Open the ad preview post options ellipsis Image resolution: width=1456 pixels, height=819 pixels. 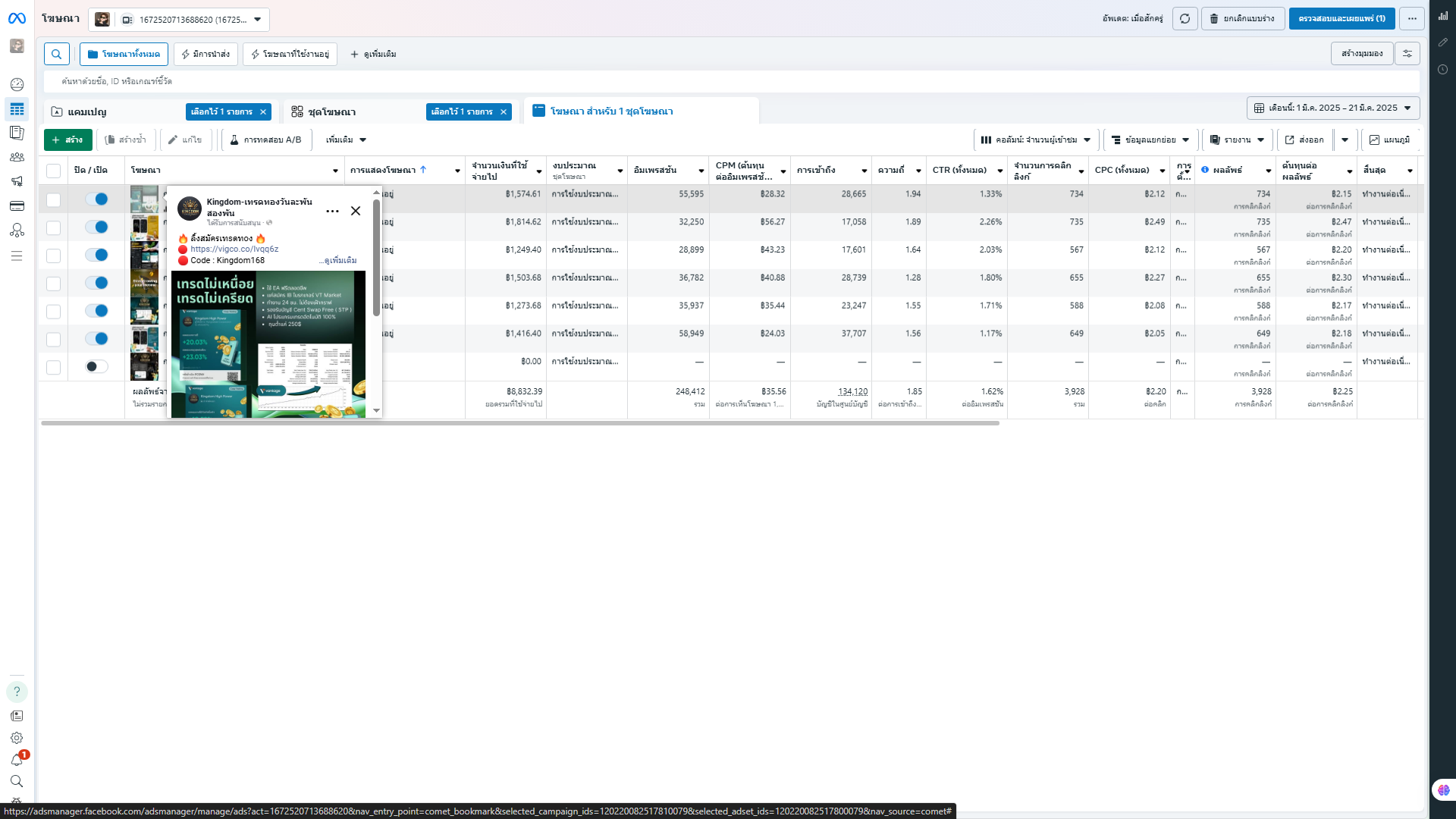pyautogui.click(x=332, y=211)
